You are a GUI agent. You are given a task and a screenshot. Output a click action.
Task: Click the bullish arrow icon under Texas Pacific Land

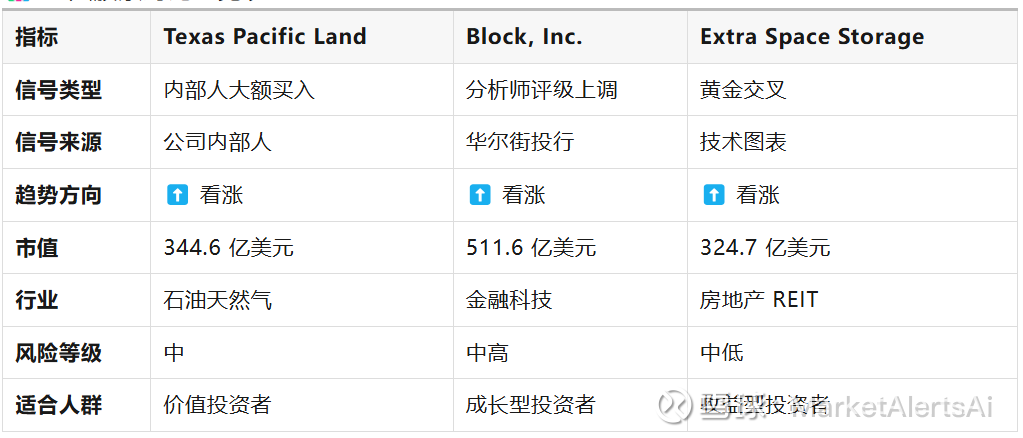[177, 195]
